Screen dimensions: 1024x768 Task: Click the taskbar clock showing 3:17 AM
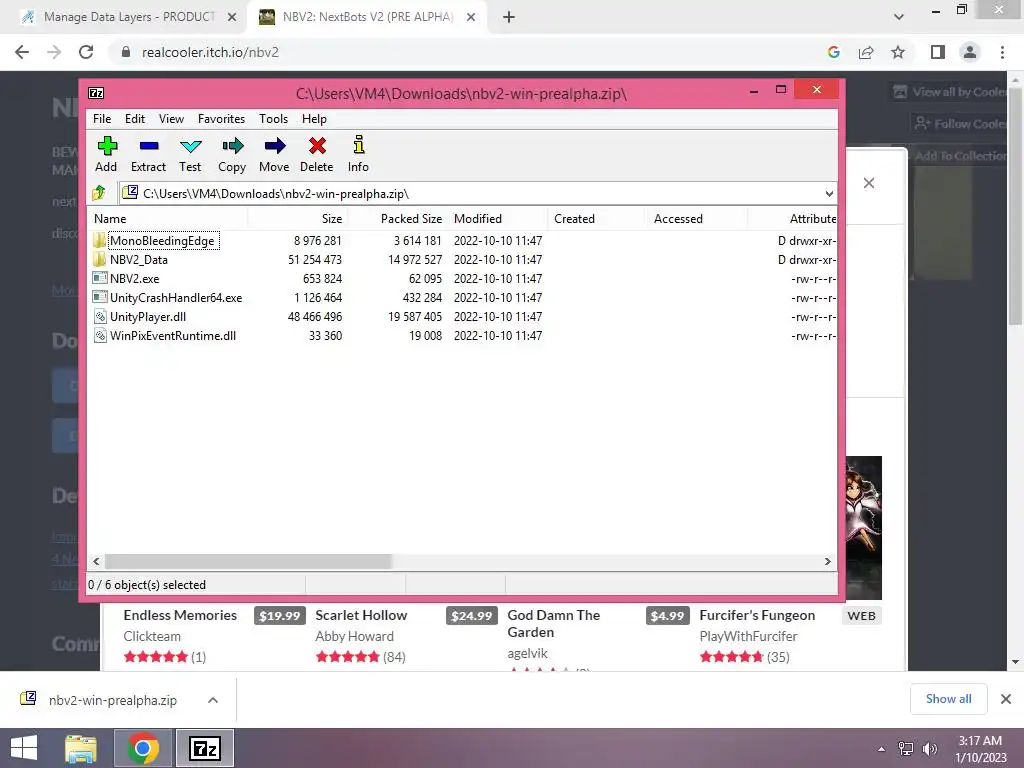click(x=980, y=749)
